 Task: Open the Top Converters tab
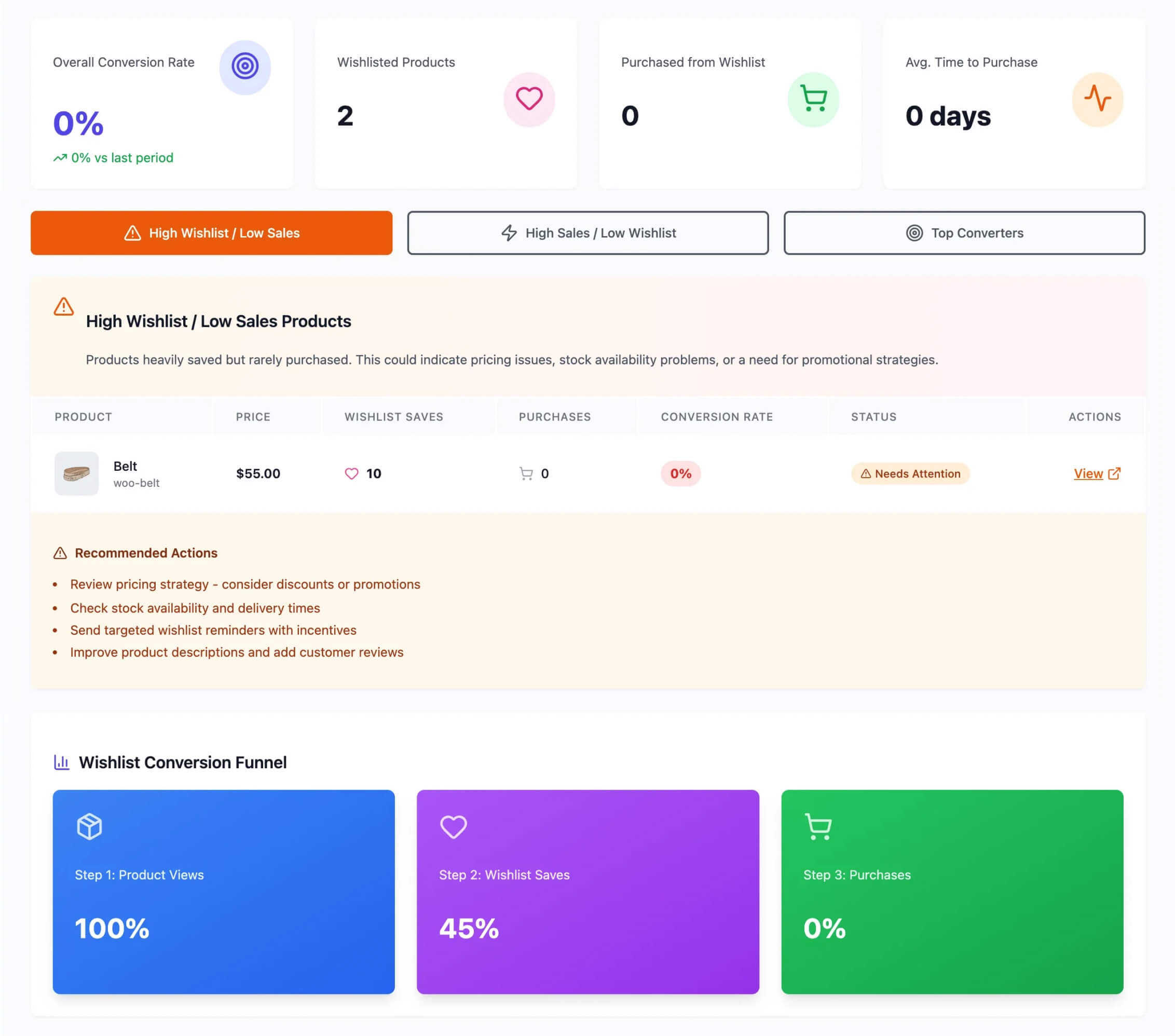pos(964,233)
